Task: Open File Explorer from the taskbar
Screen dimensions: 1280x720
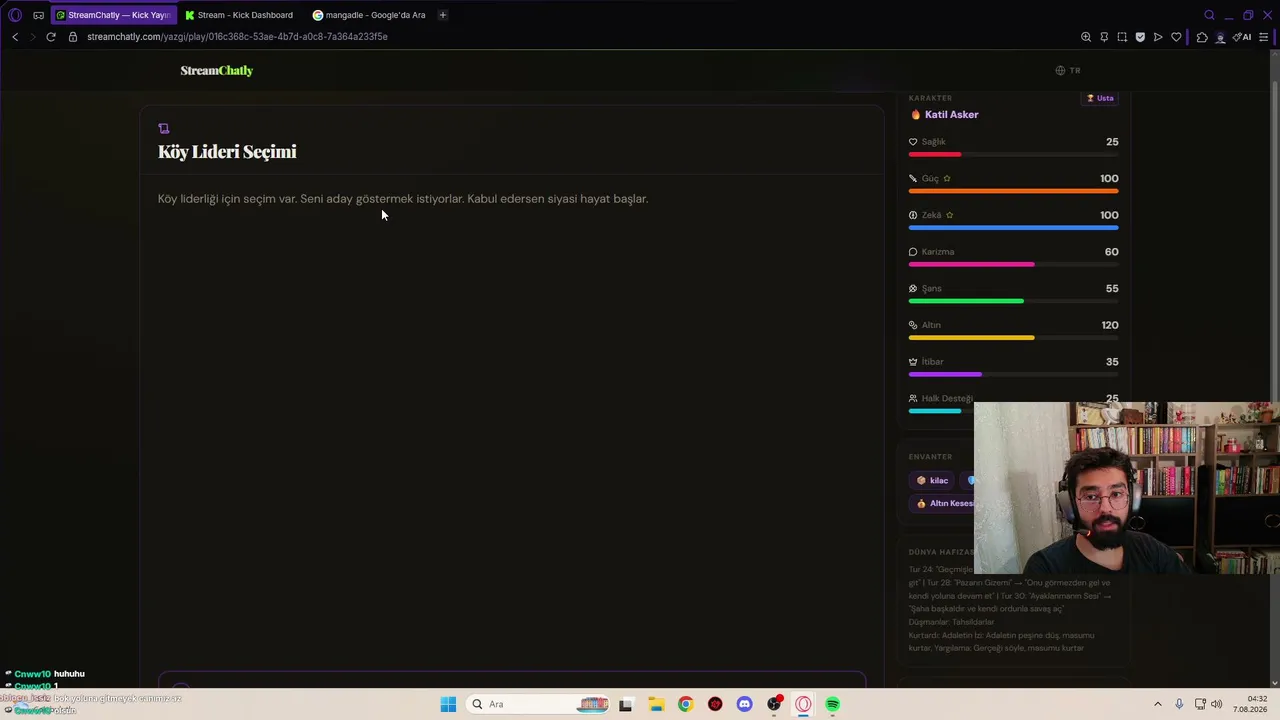Action: point(656,704)
